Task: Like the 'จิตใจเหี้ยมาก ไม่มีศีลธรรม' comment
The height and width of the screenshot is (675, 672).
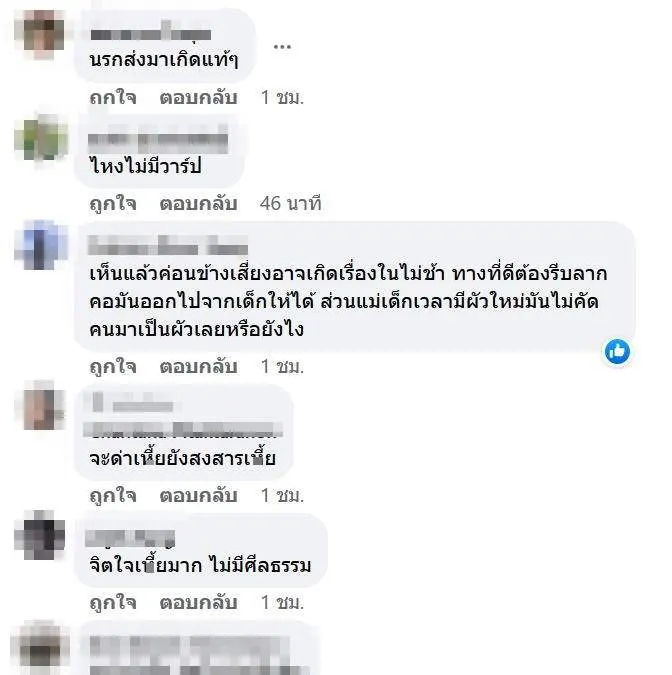Action: coord(113,602)
